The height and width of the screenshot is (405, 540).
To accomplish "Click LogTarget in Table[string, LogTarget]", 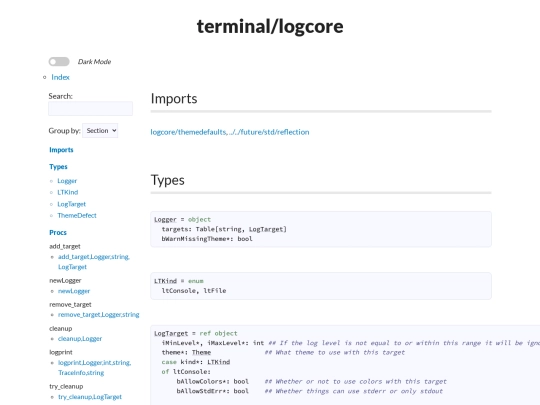I will click(x=267, y=229).
